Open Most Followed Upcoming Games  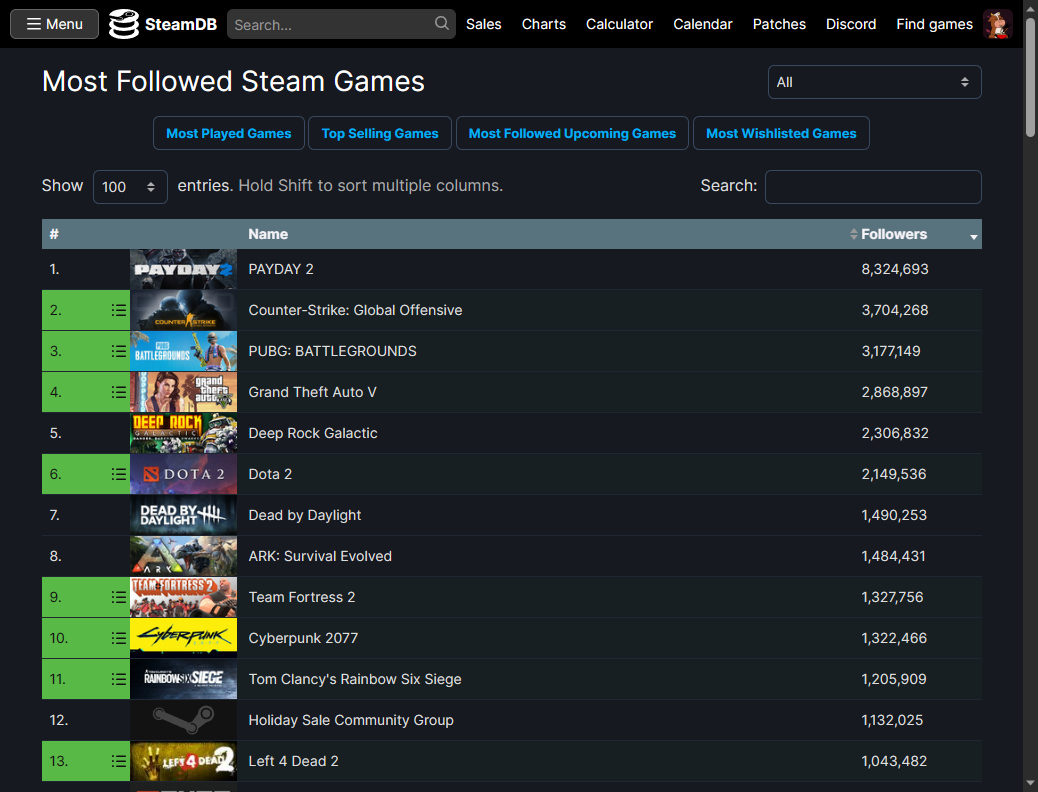pos(572,133)
